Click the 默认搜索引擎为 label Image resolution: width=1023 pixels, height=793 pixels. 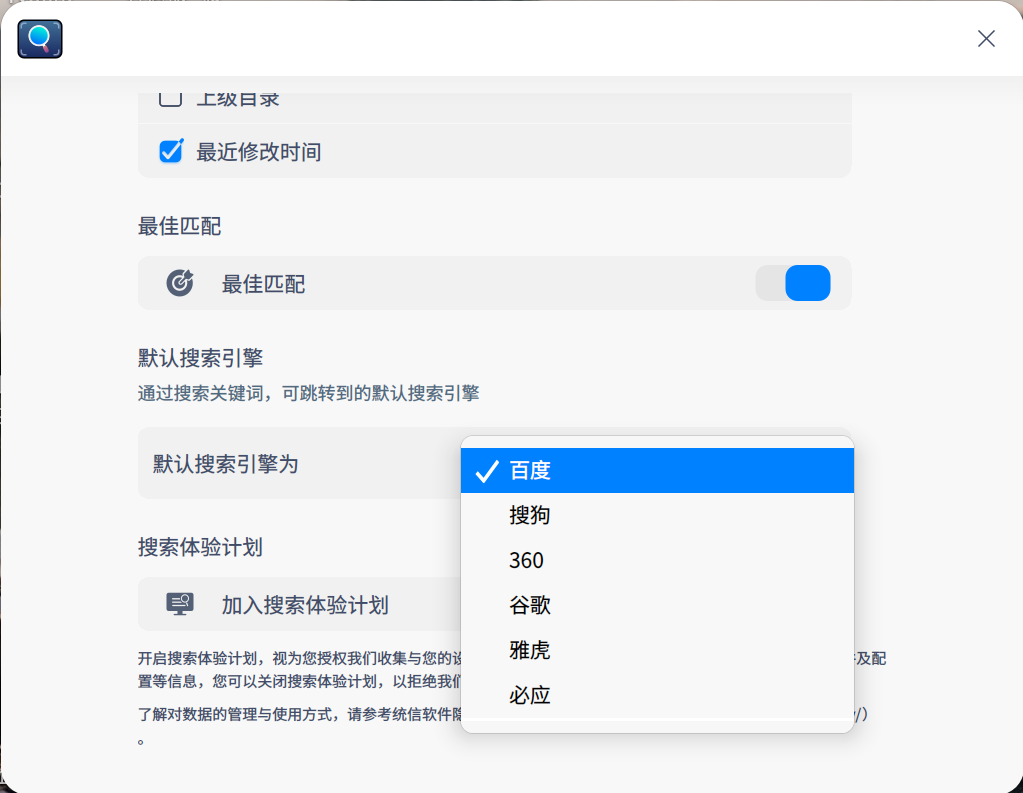click(x=226, y=464)
